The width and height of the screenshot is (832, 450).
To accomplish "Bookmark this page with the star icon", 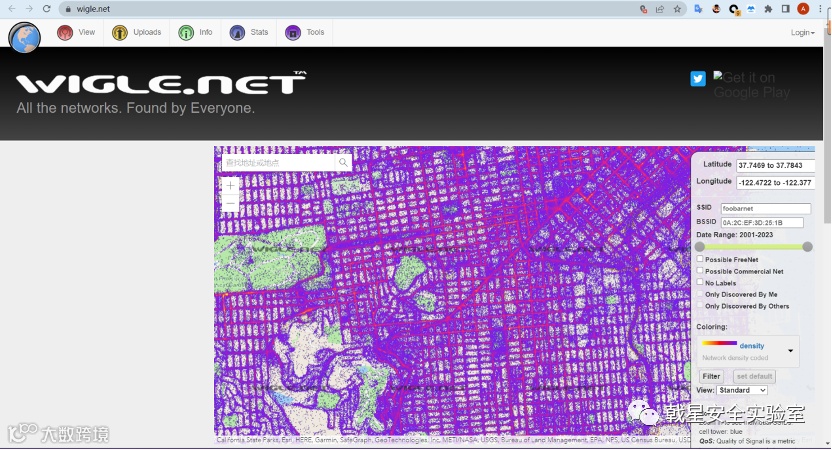I will tap(677, 9).
